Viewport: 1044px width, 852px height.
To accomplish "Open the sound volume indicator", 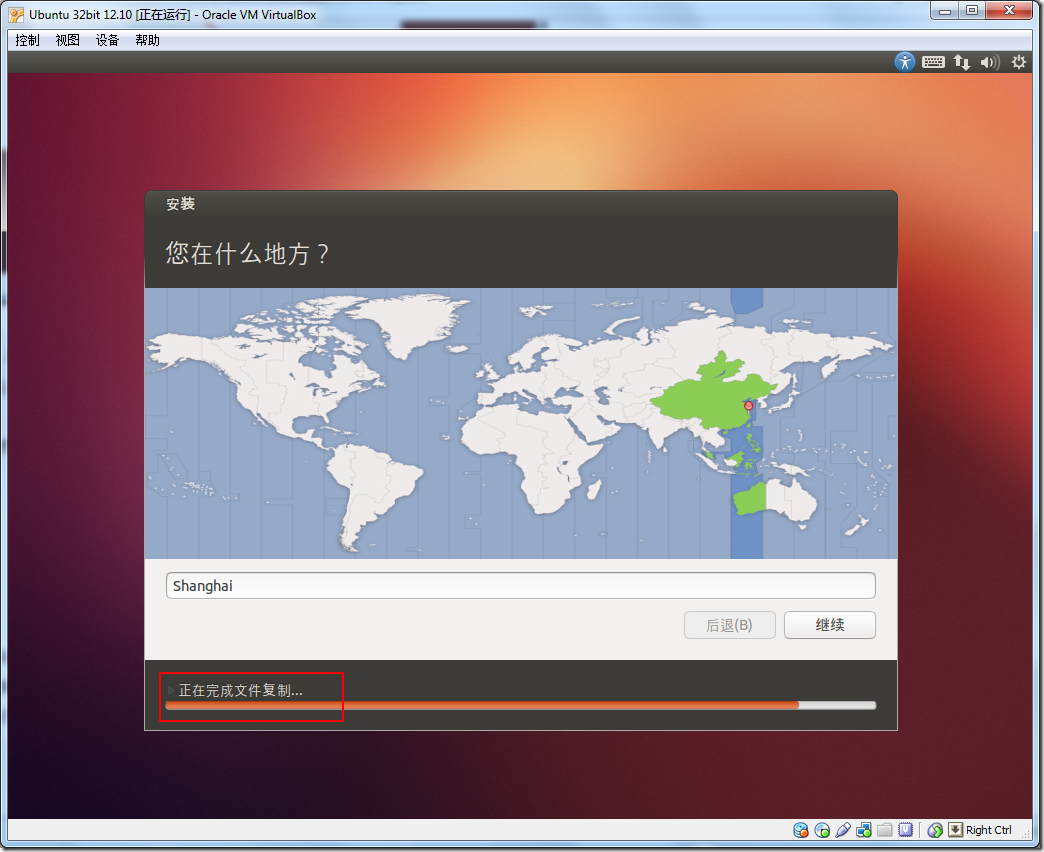I will (x=989, y=63).
